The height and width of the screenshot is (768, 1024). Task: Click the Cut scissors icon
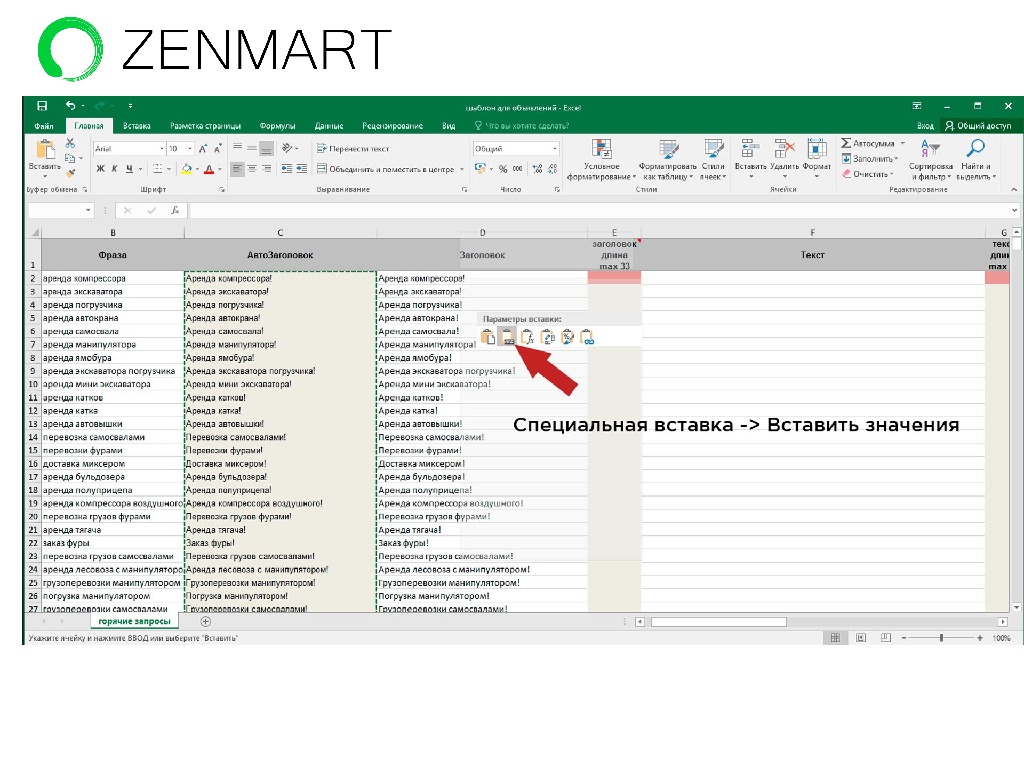click(70, 143)
